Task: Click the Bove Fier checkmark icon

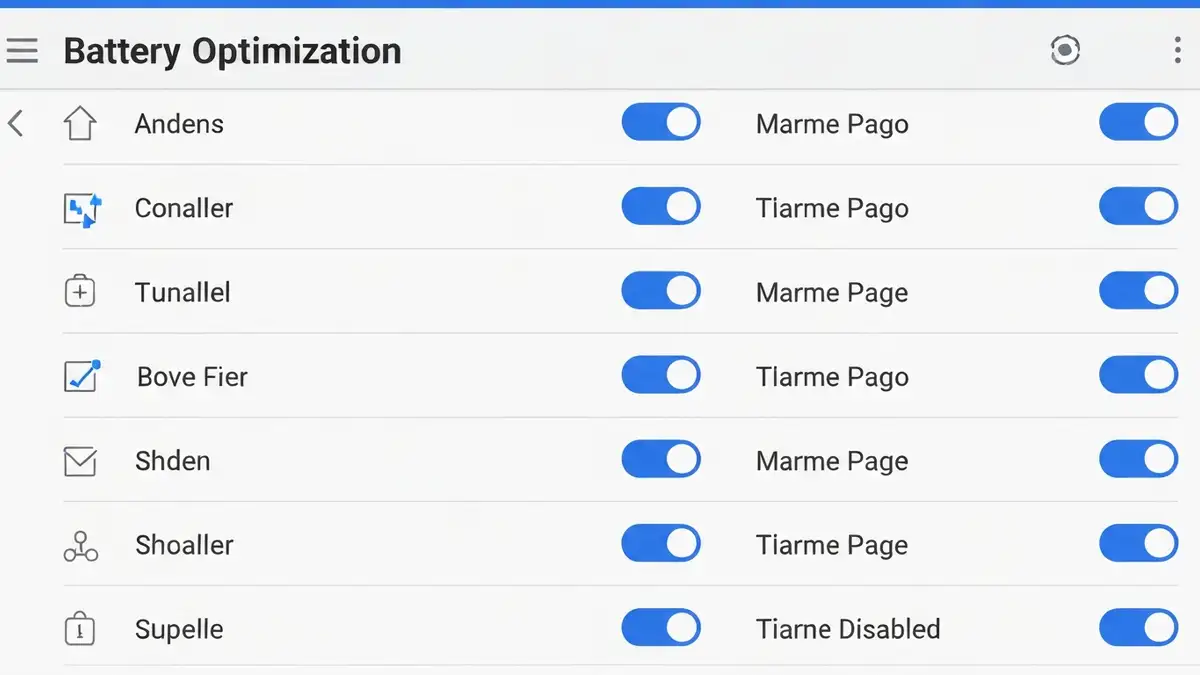Action: 82,376
